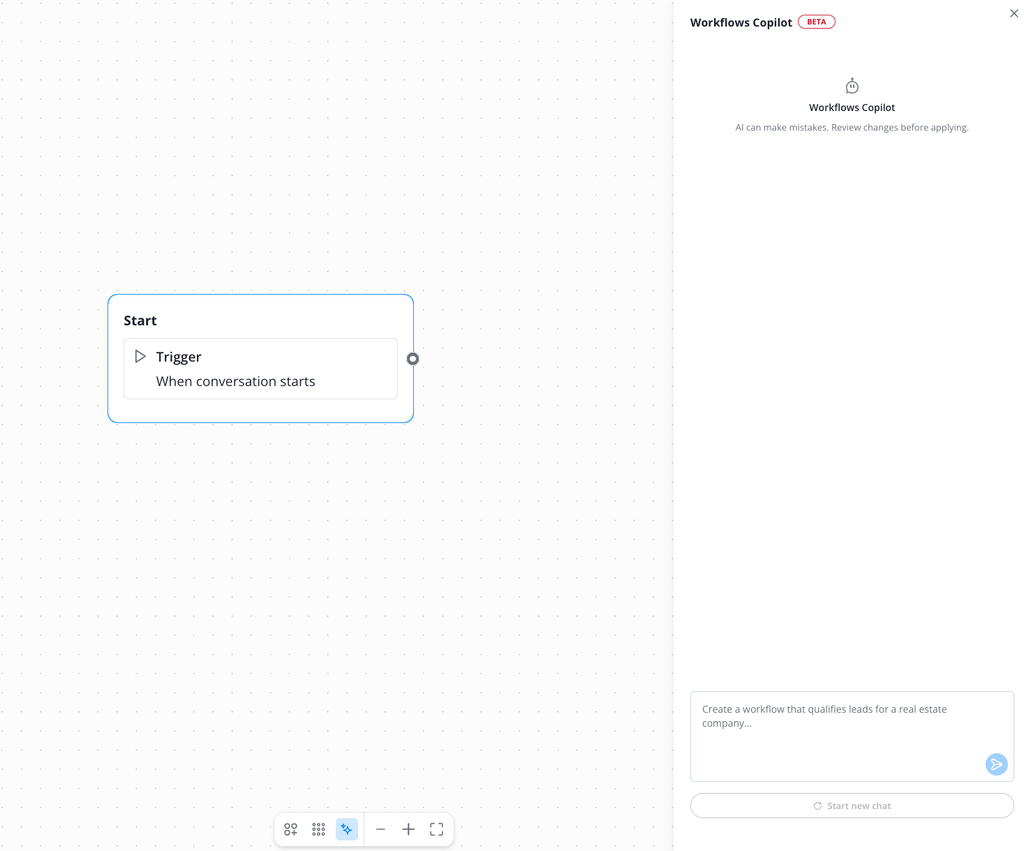Click the AI can make mistakes notice
This screenshot has width=1024, height=851.
852,127
